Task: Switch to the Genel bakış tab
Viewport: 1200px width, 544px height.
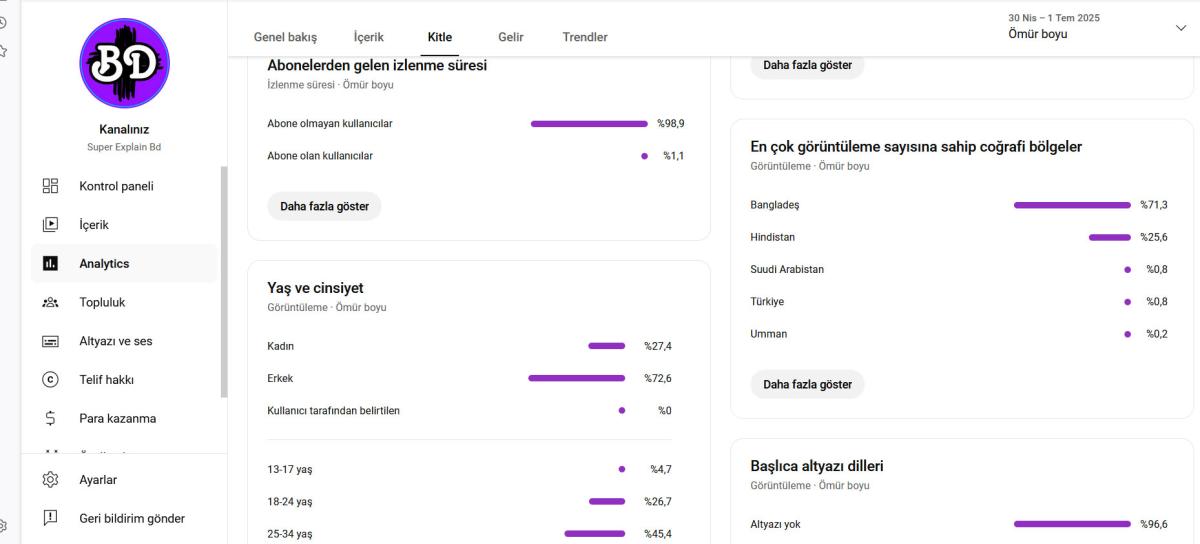Action: pyautogui.click(x=285, y=37)
